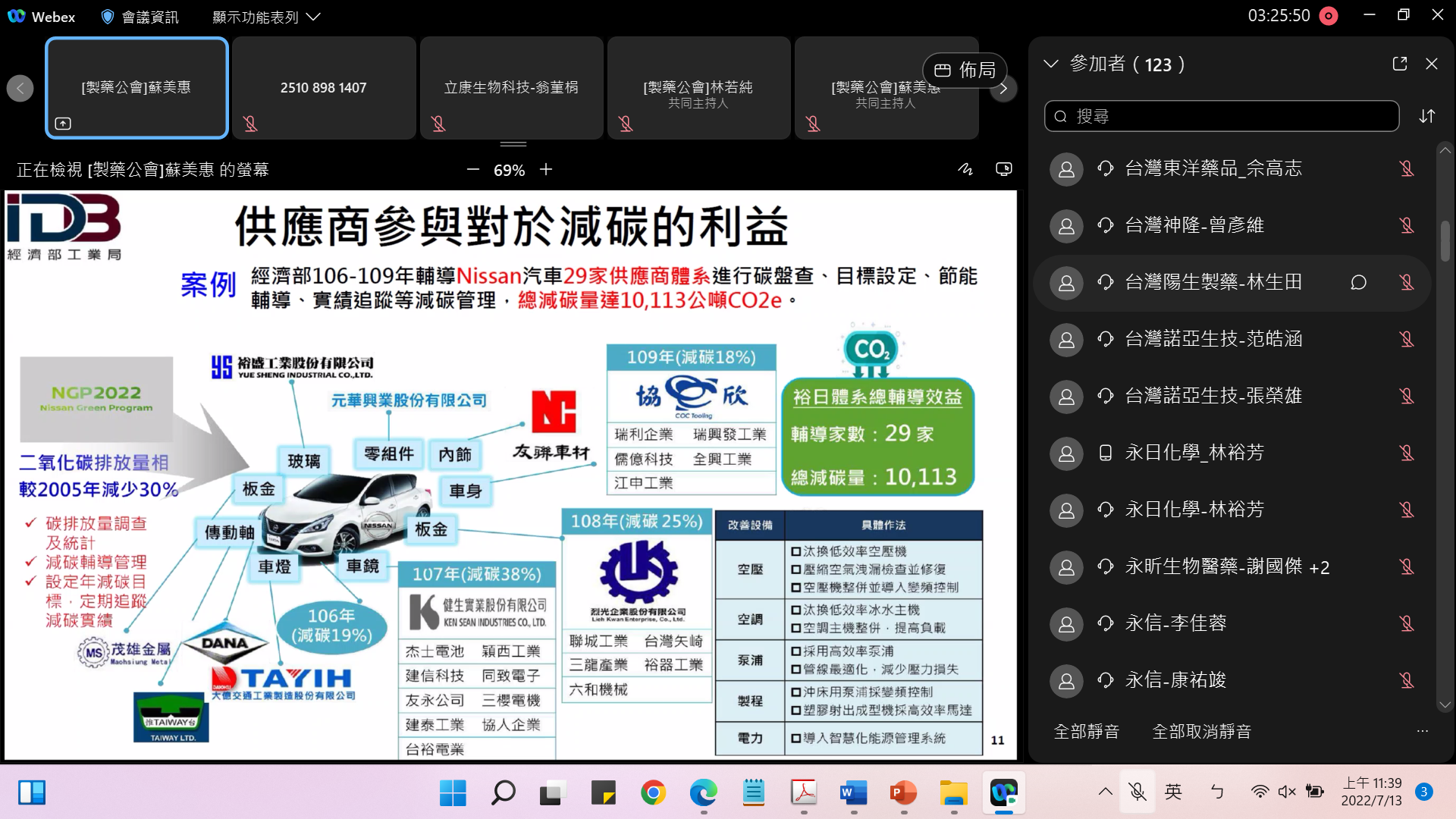Screen dimensions: 1456x819
Task: Select the 2510 898 1407 video tile
Action: tap(324, 88)
